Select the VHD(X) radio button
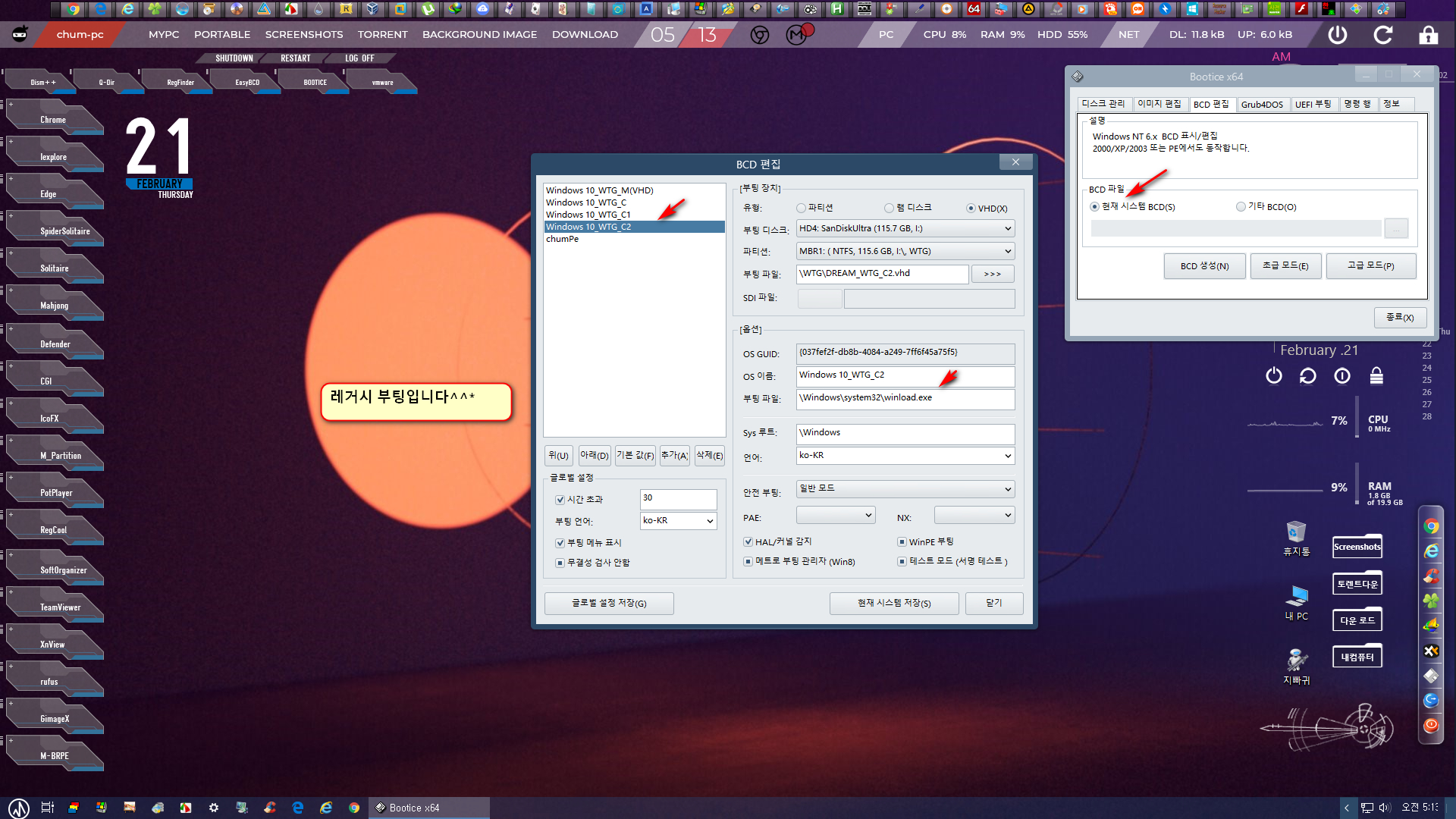This screenshot has height=819, width=1456. click(x=971, y=209)
